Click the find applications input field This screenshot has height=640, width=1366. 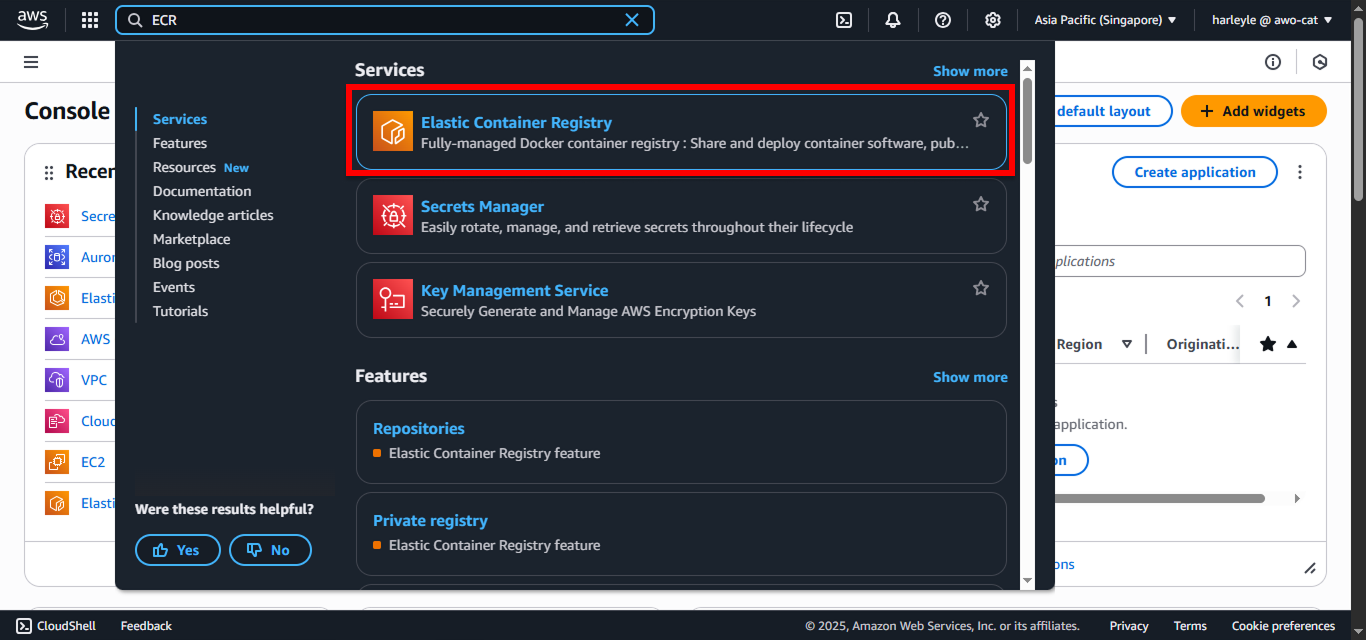[1180, 261]
